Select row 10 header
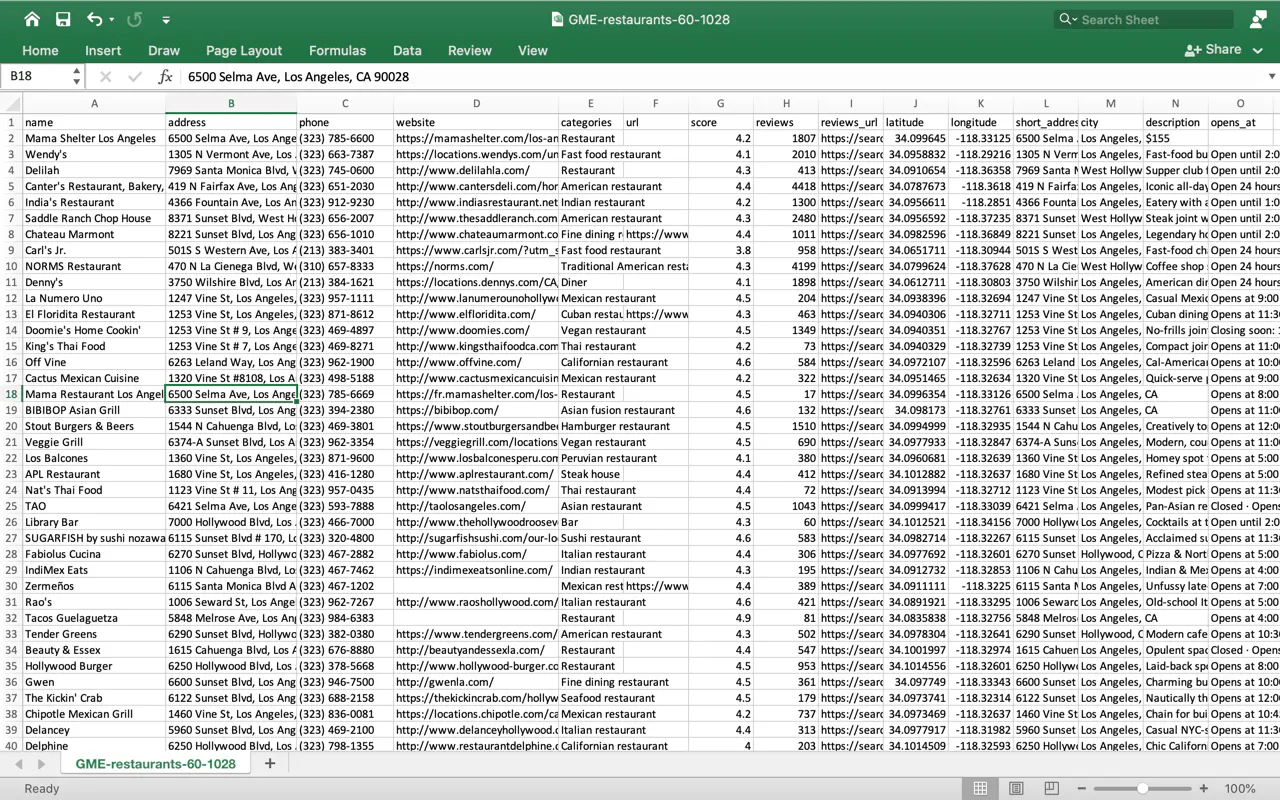 (x=11, y=266)
